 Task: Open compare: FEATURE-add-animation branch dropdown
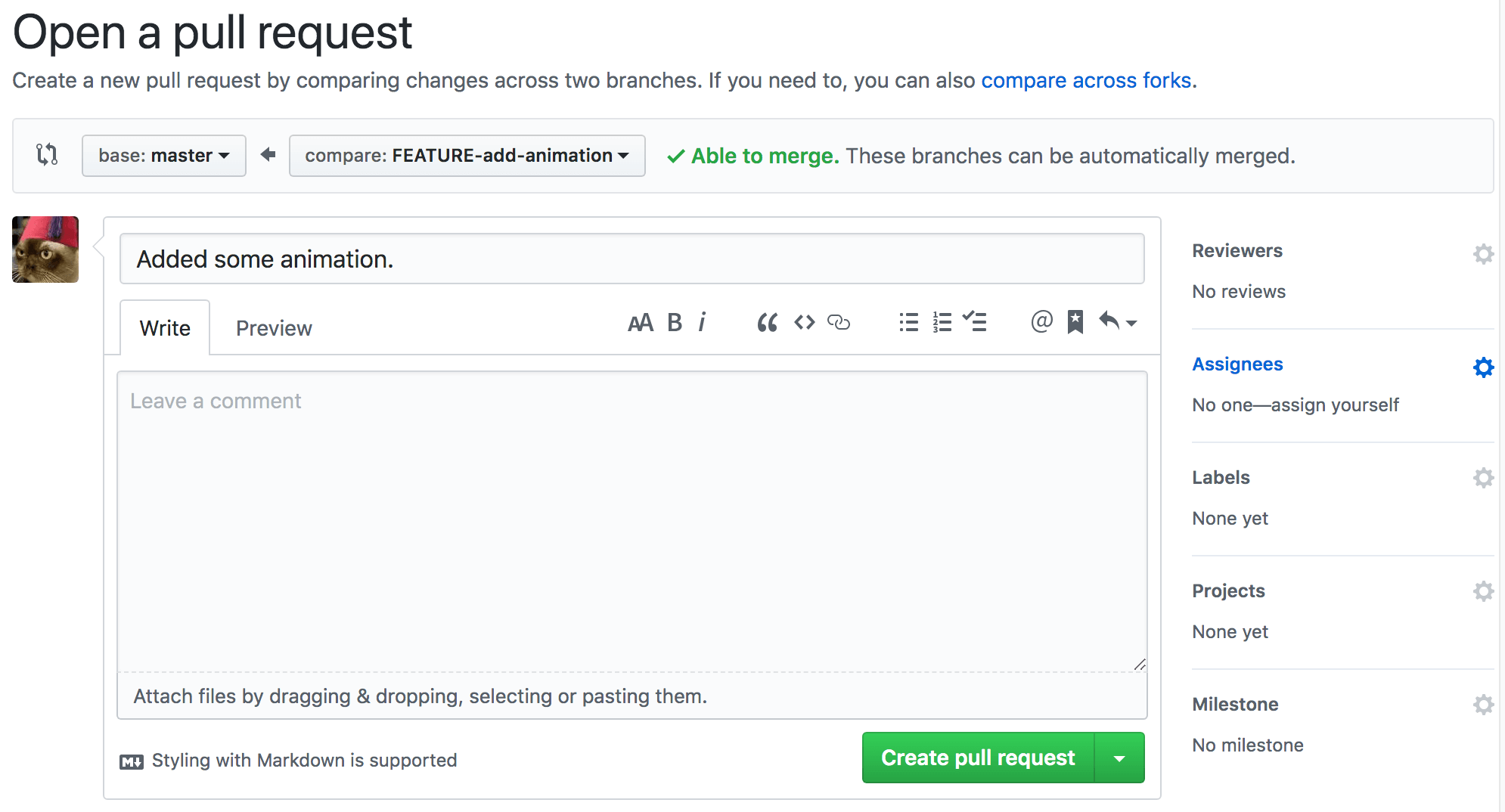(467, 156)
